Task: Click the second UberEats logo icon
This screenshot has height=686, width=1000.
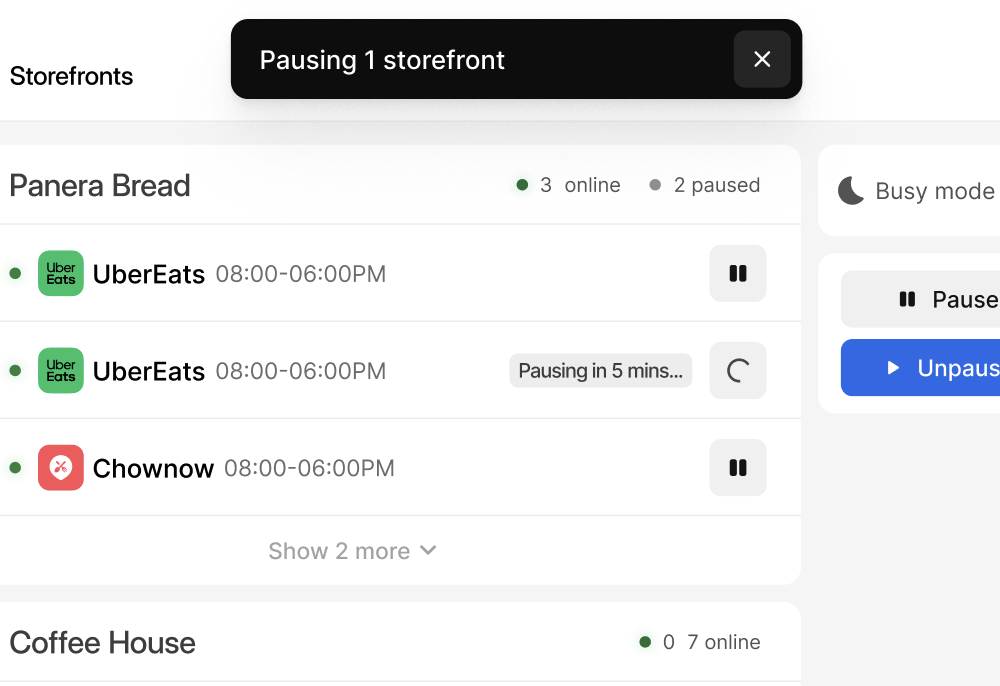Action: (61, 370)
